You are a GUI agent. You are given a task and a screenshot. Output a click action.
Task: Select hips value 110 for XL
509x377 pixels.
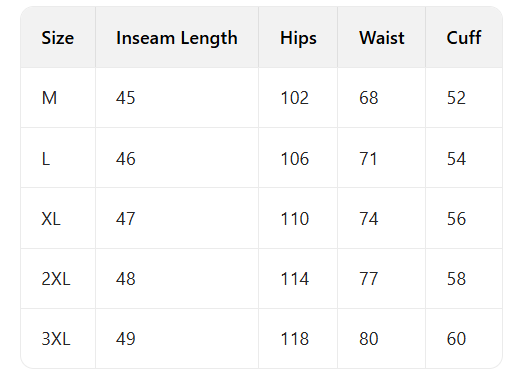tap(295, 219)
